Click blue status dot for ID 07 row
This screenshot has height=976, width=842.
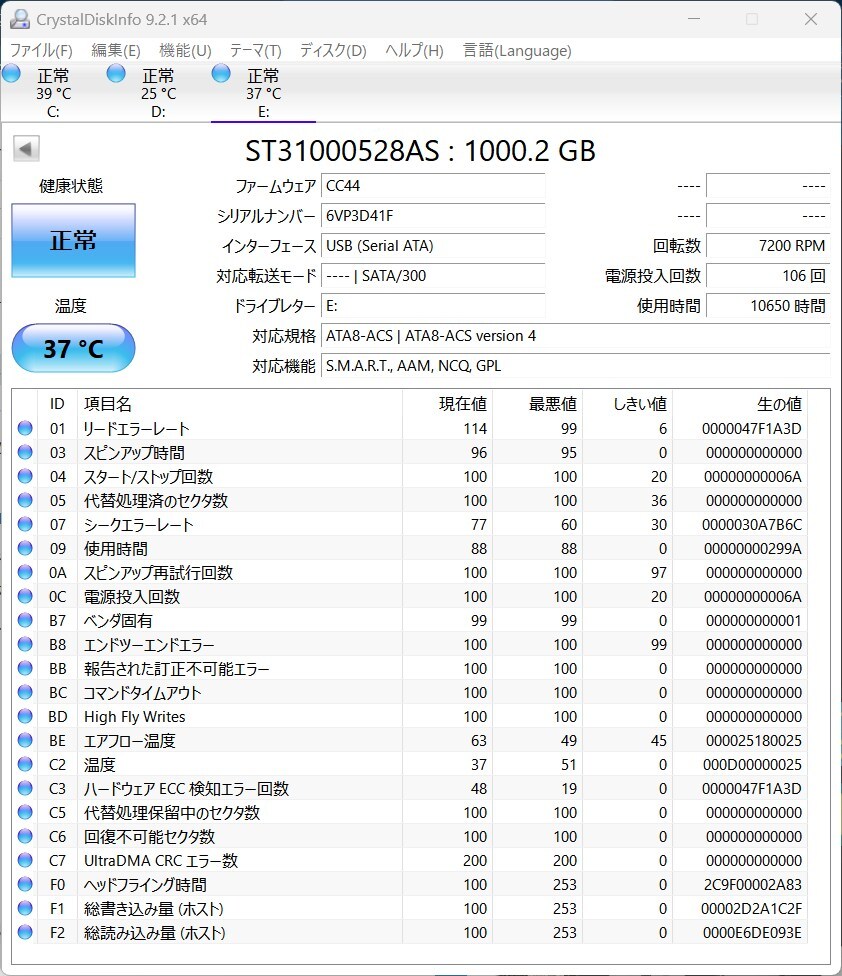tap(25, 524)
